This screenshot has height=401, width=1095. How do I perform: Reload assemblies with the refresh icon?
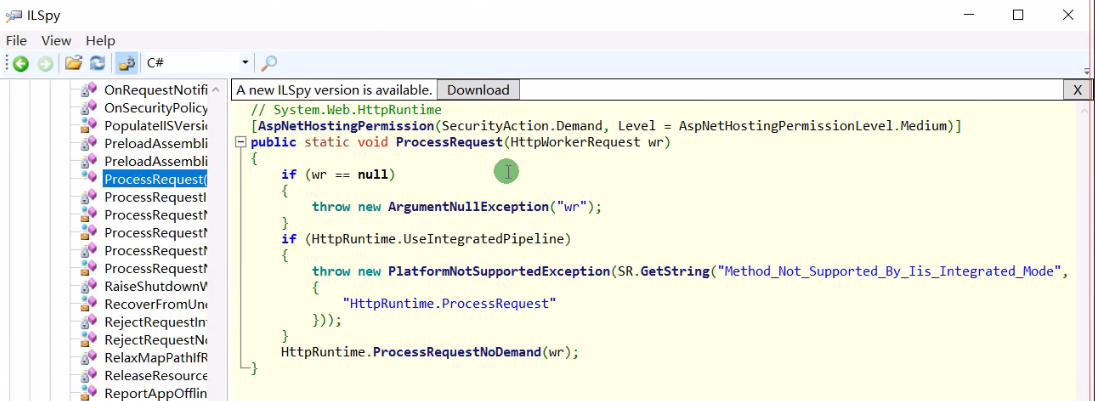pos(98,64)
